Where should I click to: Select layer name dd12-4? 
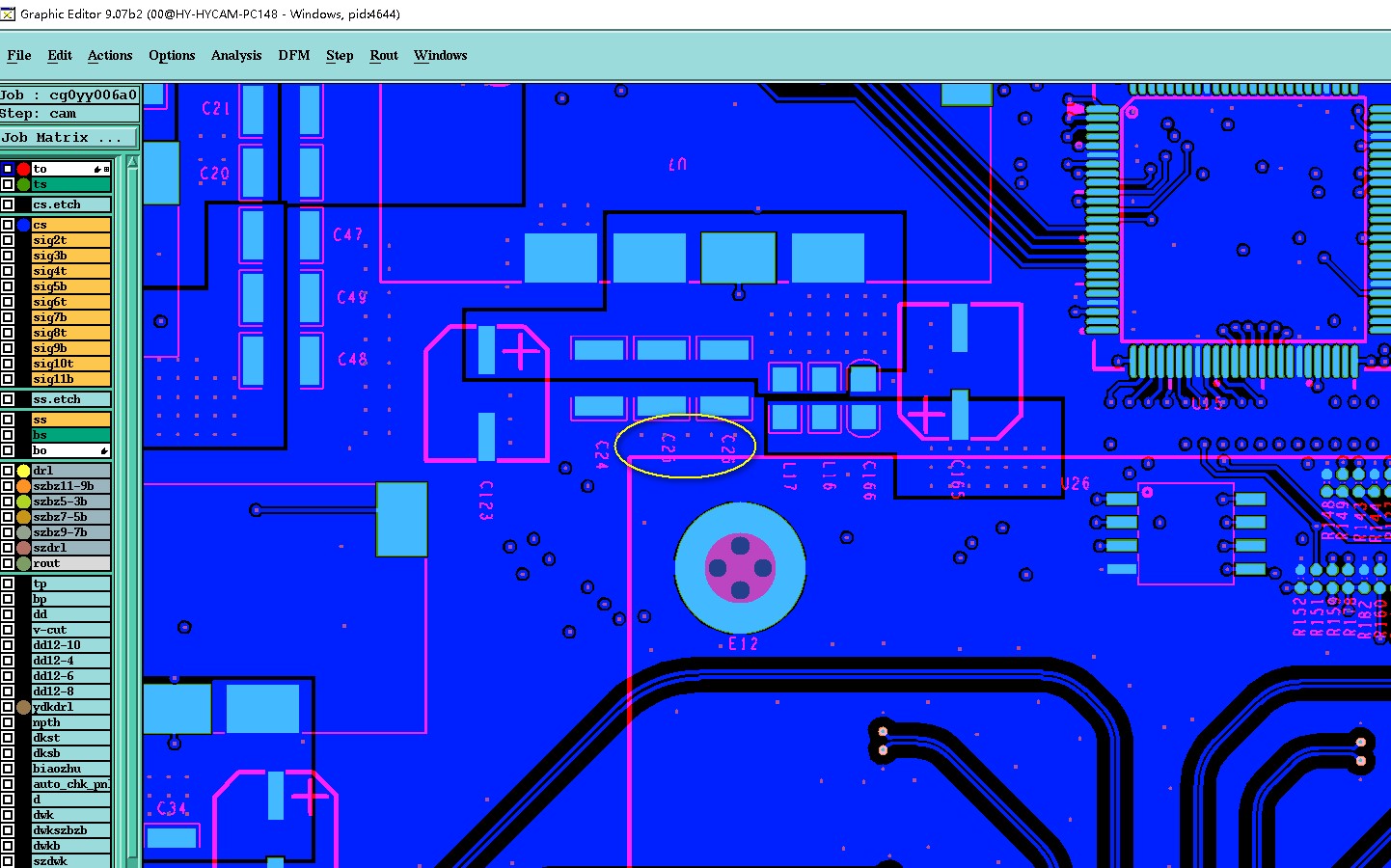(x=71, y=661)
